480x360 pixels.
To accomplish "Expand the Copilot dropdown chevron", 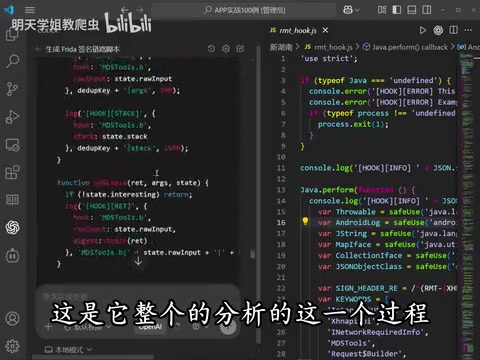I will (357, 10).
